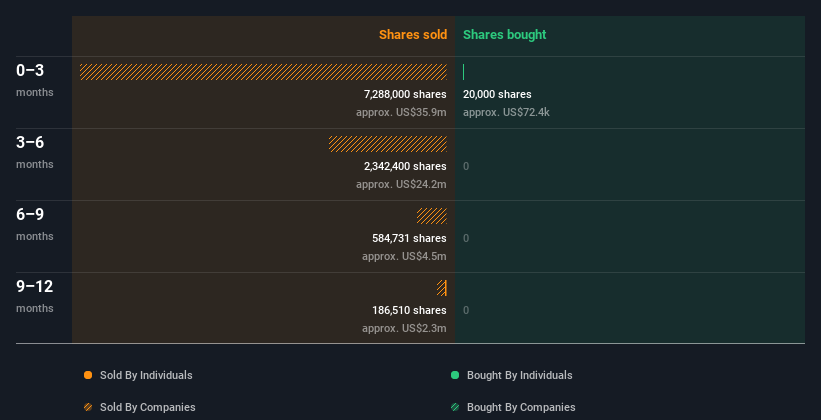The height and width of the screenshot is (420, 821).
Task: Click the 9–12 months hatched sold bar
Action: click(441, 288)
